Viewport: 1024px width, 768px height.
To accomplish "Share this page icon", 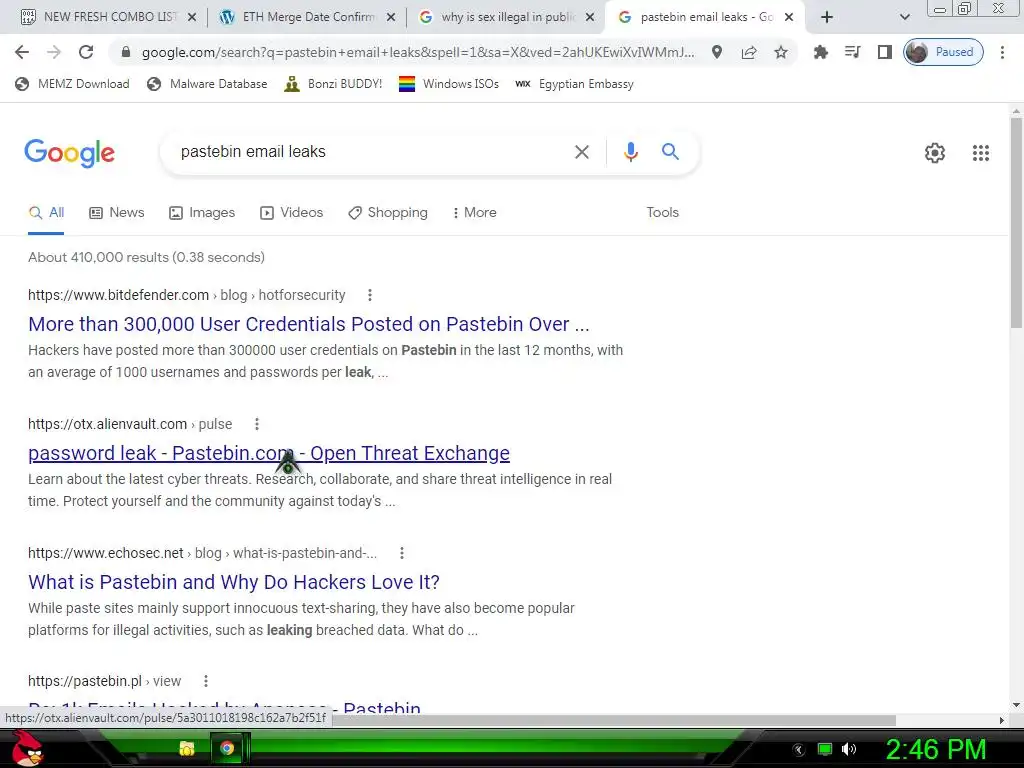I will click(748, 52).
